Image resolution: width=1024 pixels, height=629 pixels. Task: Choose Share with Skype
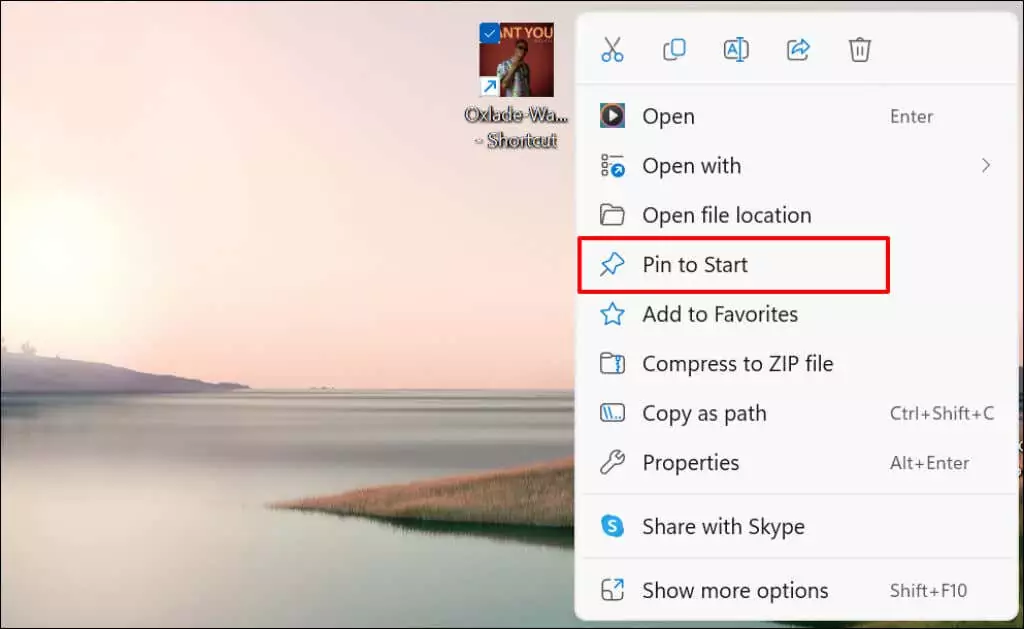796,526
